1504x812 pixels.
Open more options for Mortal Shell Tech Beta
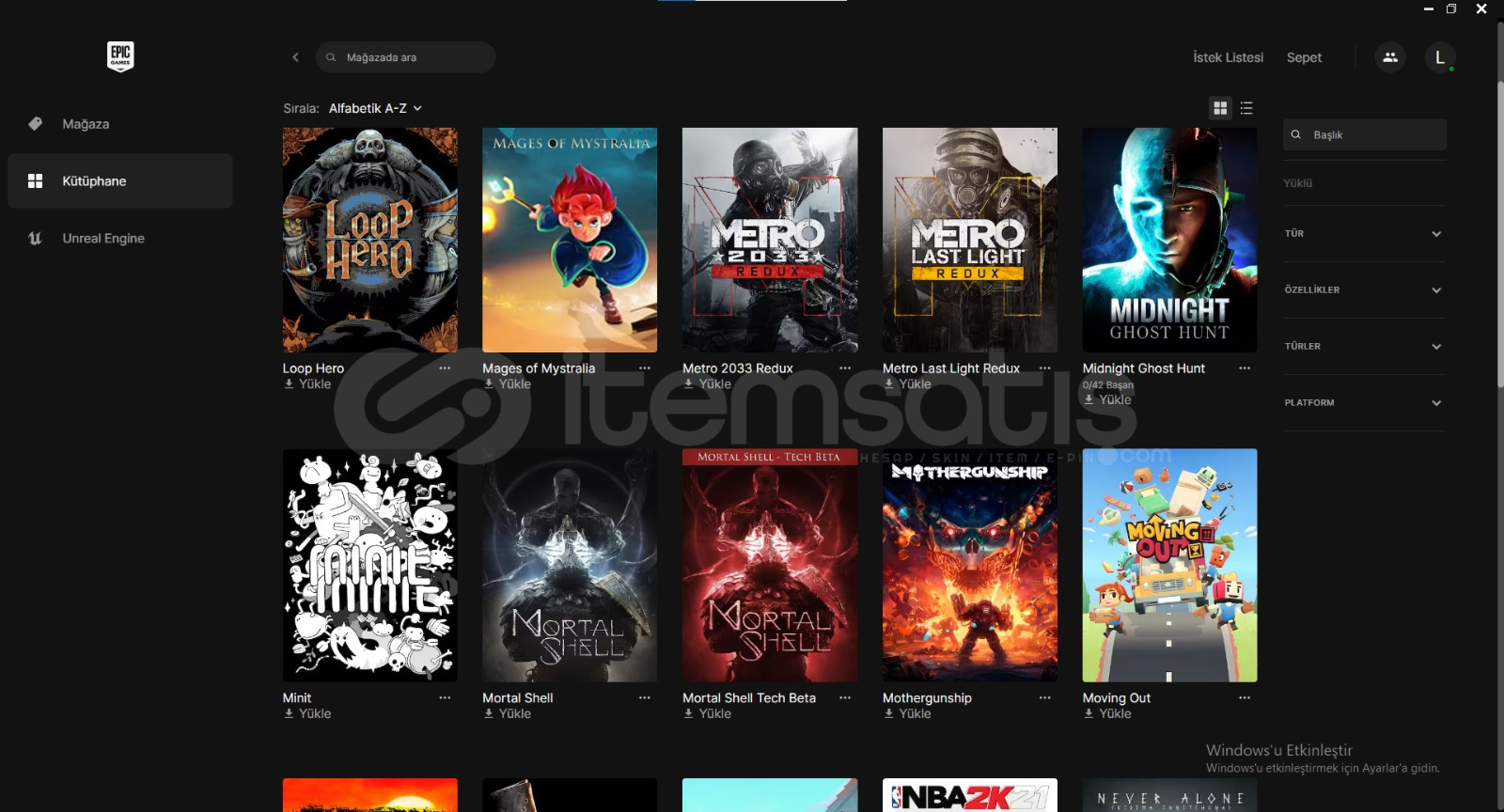[x=845, y=697]
